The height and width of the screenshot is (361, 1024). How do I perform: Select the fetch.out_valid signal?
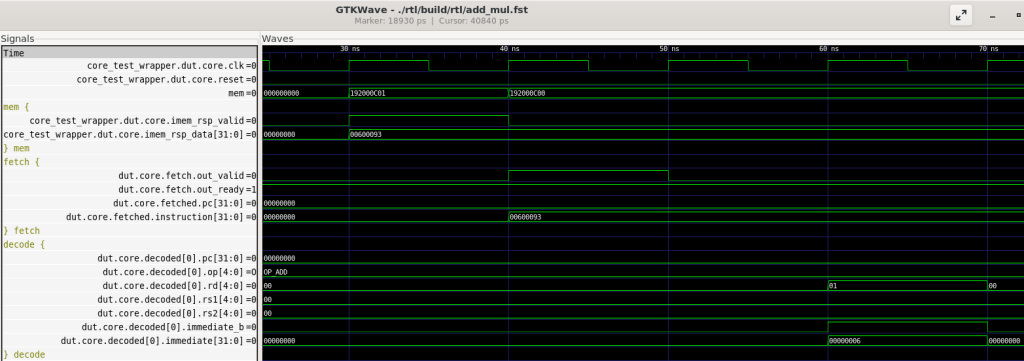129,176
